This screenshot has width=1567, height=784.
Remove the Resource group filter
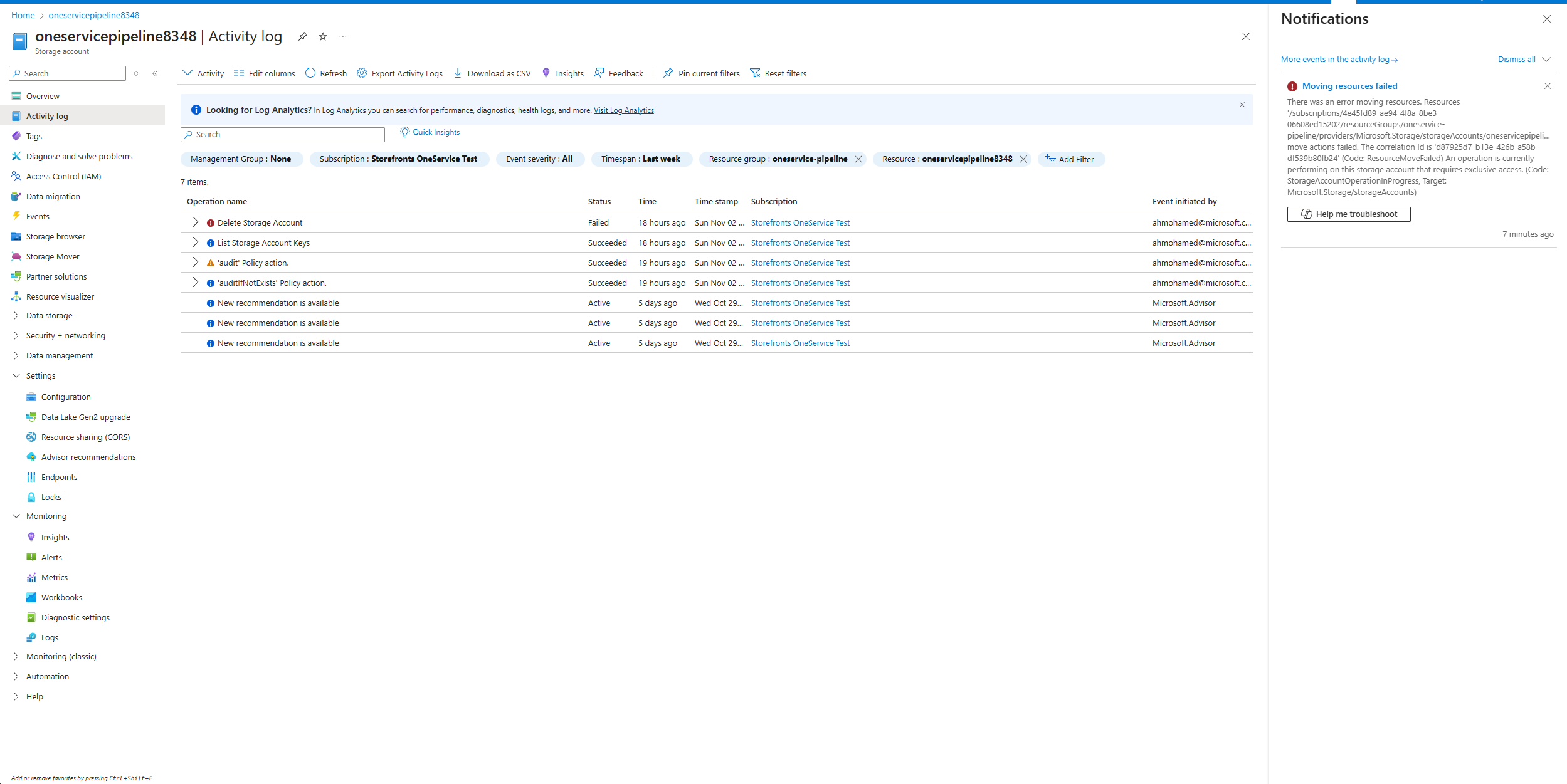point(858,159)
